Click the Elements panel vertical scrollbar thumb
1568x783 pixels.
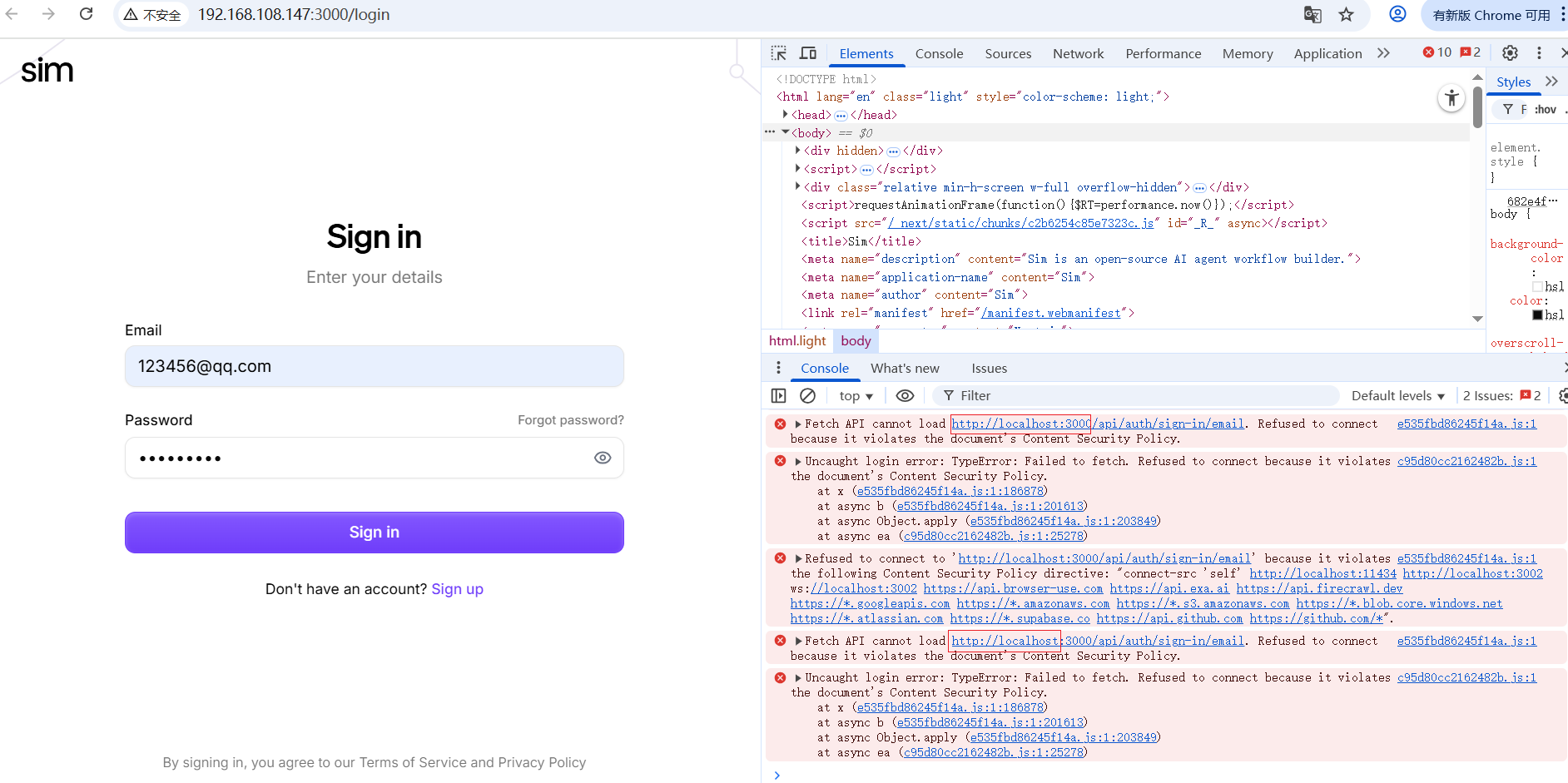(1477, 107)
